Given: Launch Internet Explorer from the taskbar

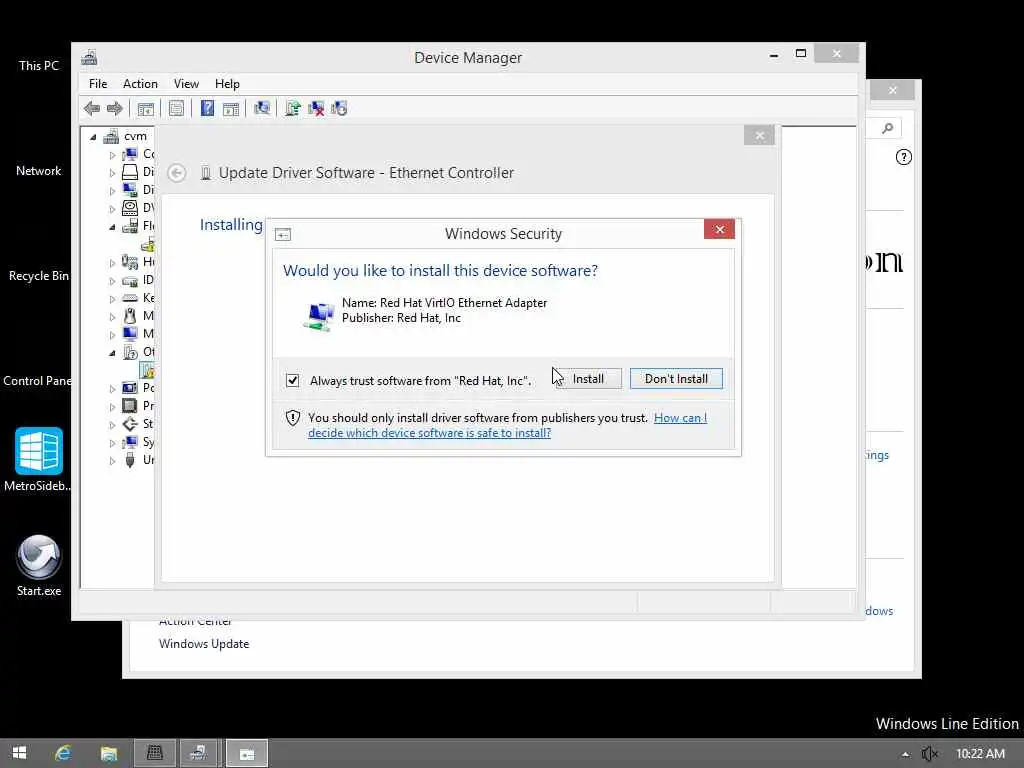Looking at the screenshot, I should click(63, 753).
